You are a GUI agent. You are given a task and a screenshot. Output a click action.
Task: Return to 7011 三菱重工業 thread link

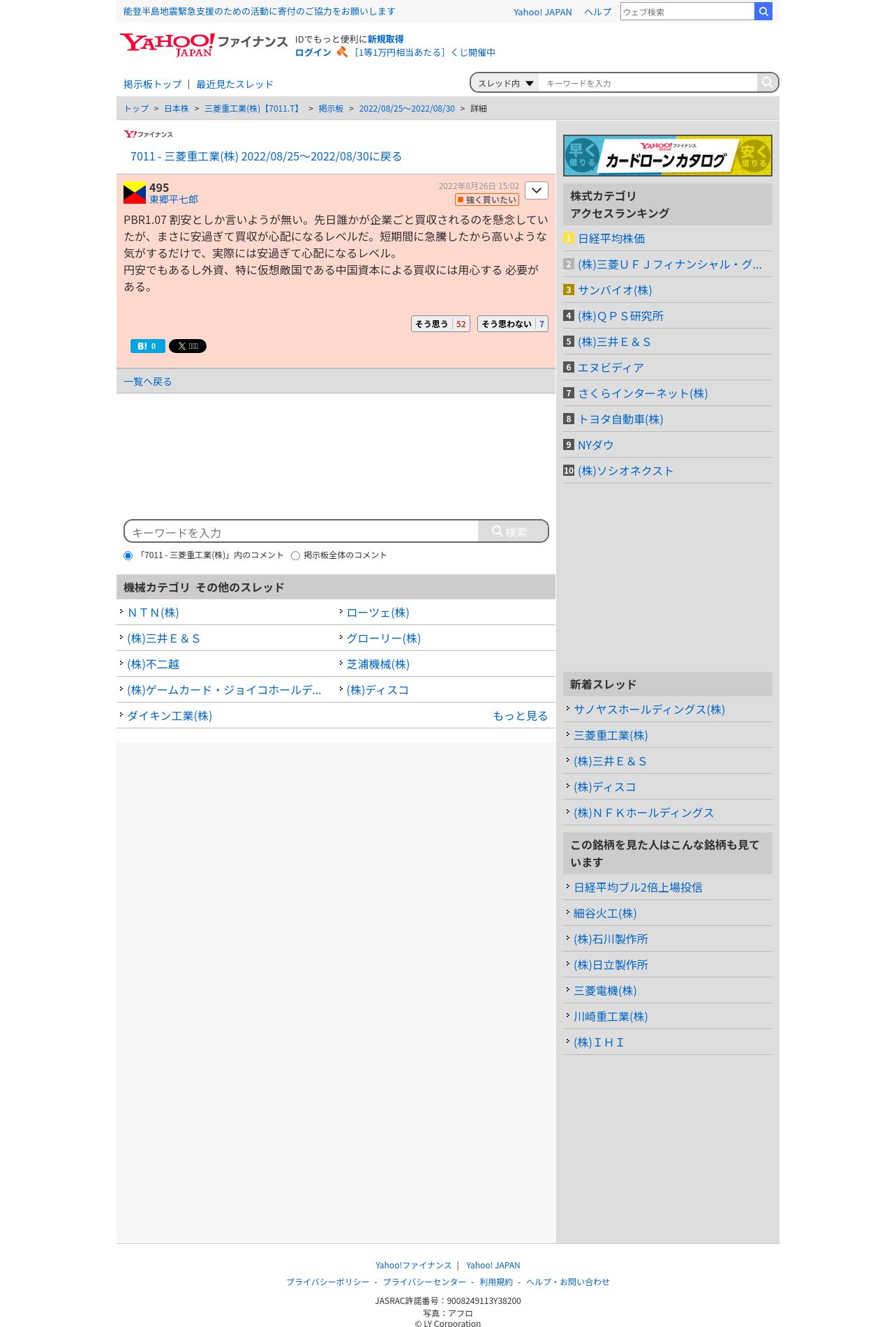pyautogui.click(x=266, y=156)
